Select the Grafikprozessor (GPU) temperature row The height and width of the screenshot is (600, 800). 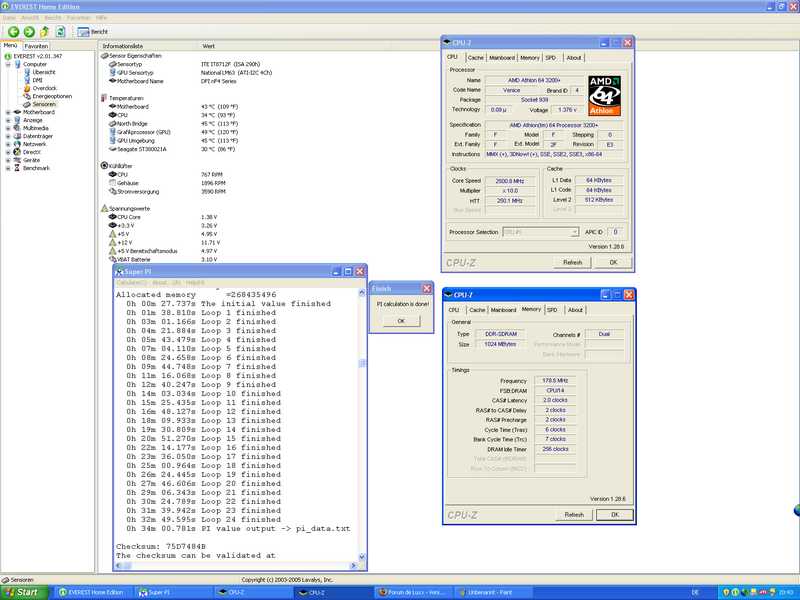140,132
